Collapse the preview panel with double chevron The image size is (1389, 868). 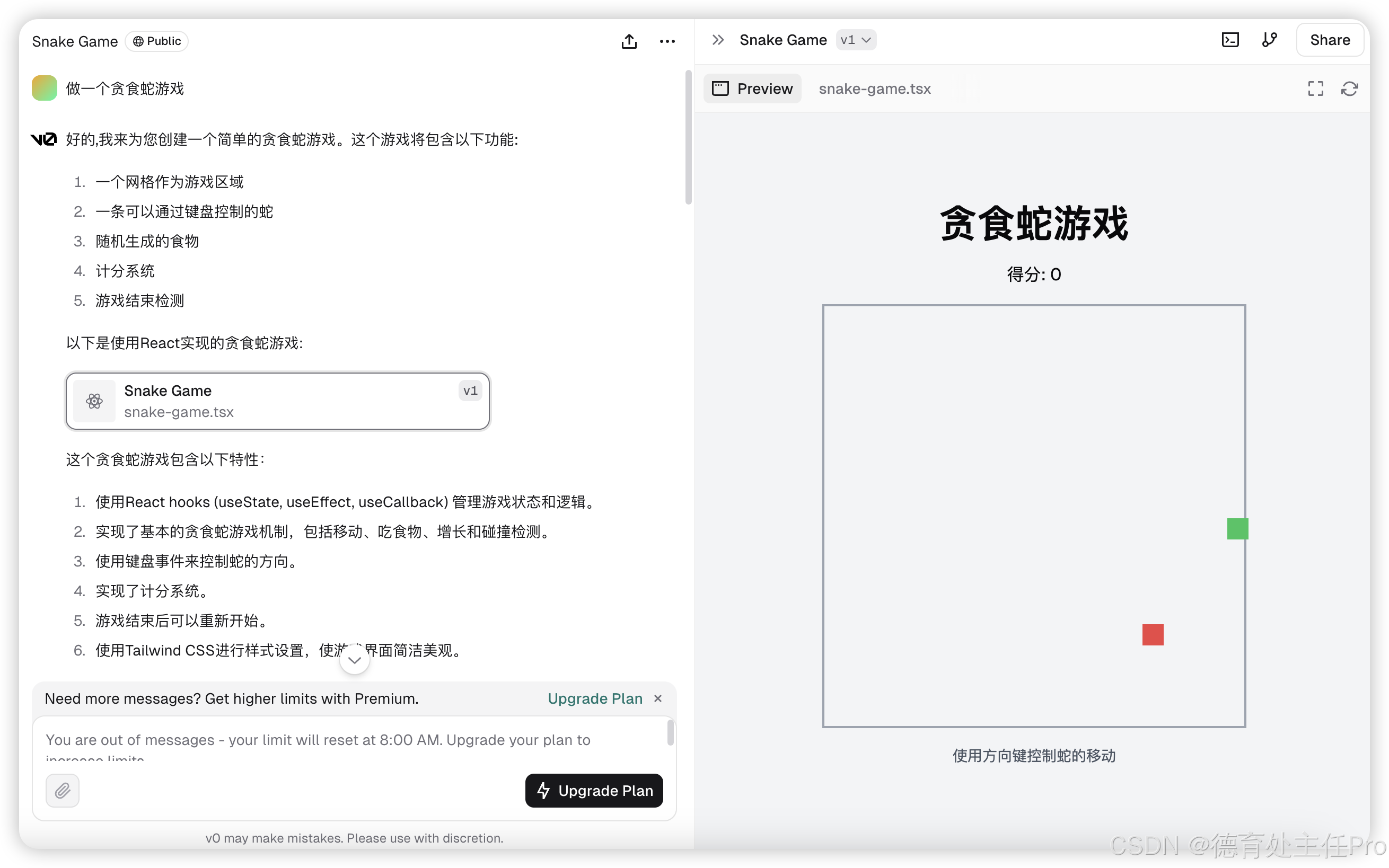pos(717,40)
